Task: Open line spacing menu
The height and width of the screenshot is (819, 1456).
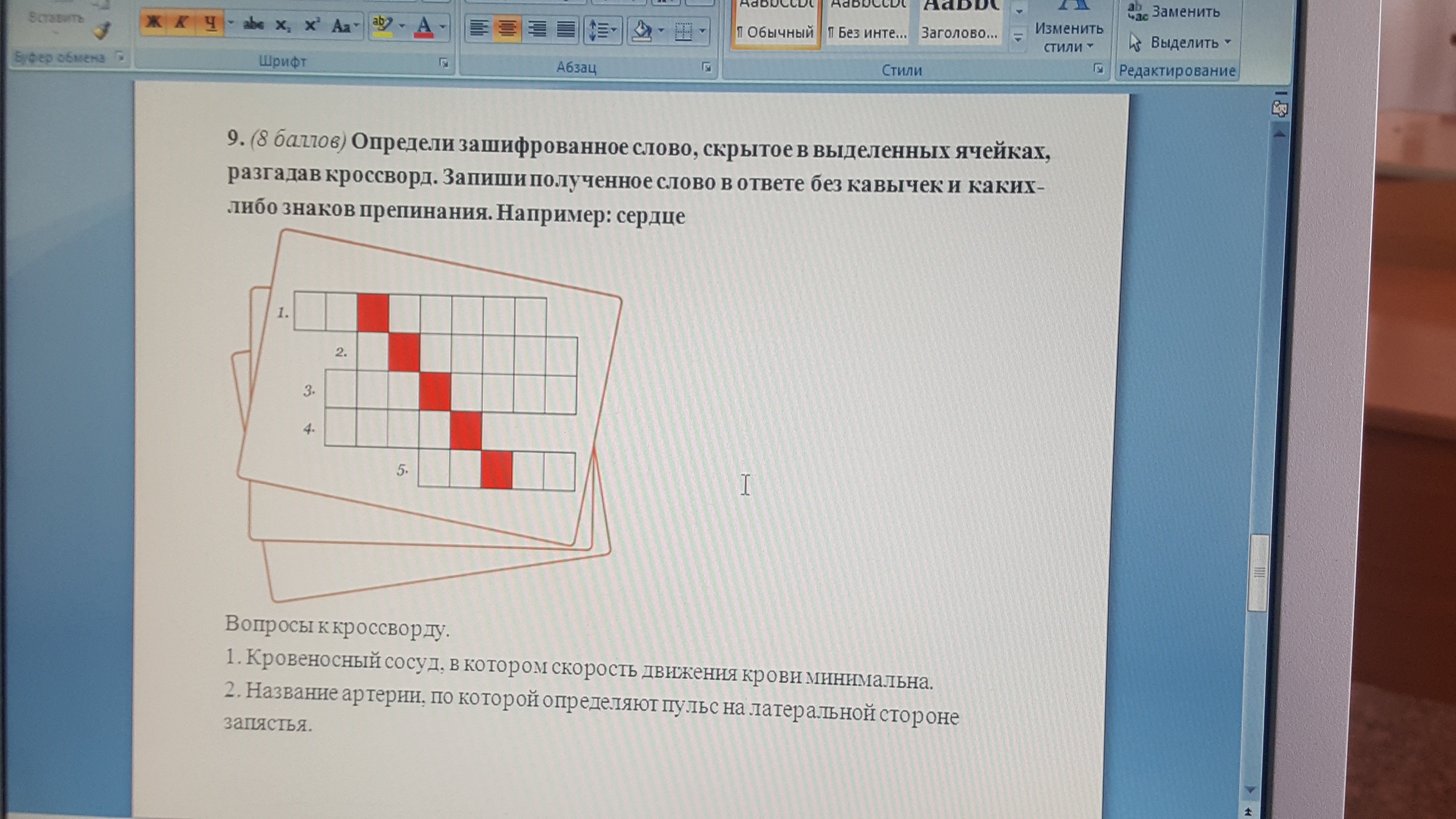Action: click(x=602, y=30)
